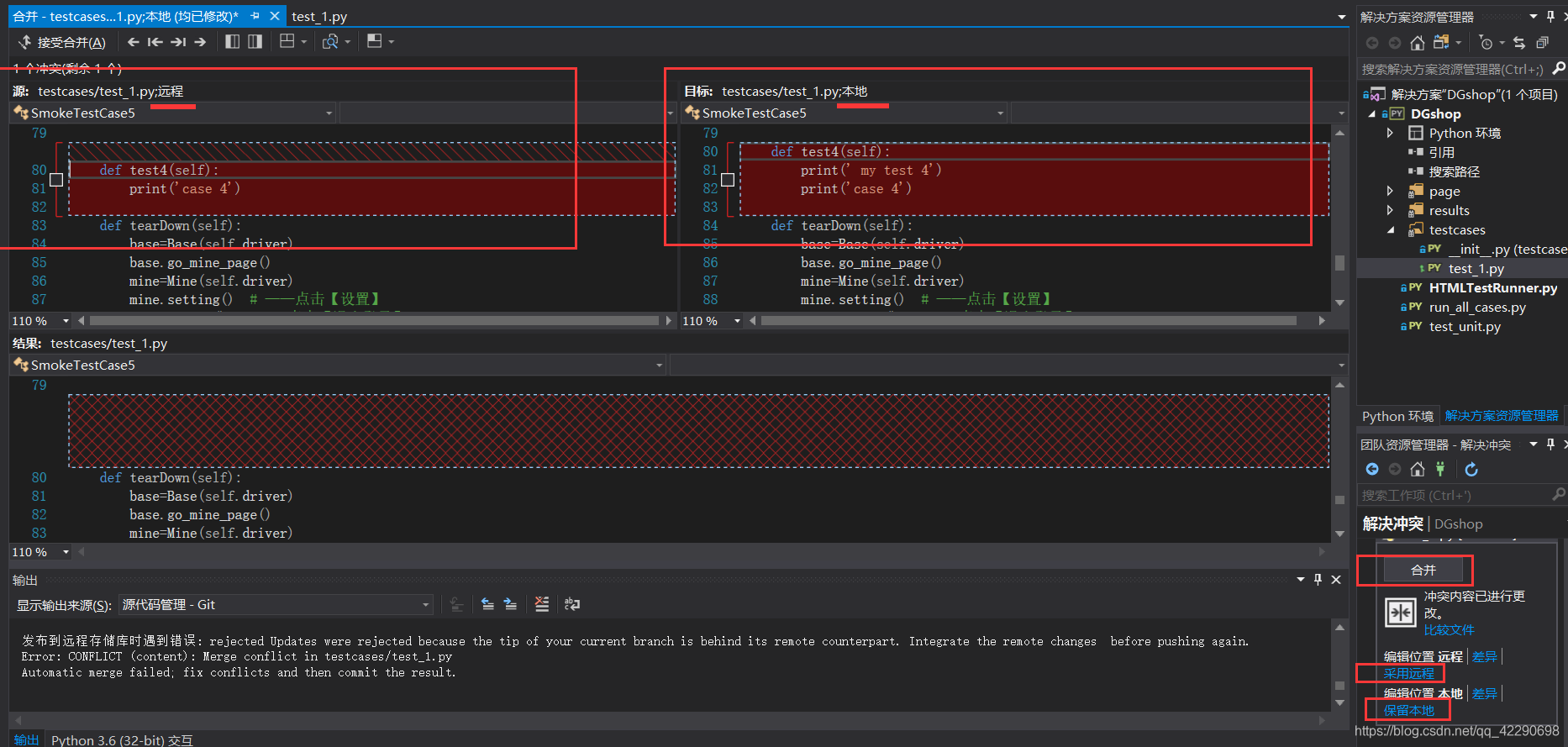Image resolution: width=1568 pixels, height=747 pixels.
Task: Open result pane 110 % zoom dropdown
Action: [x=66, y=552]
